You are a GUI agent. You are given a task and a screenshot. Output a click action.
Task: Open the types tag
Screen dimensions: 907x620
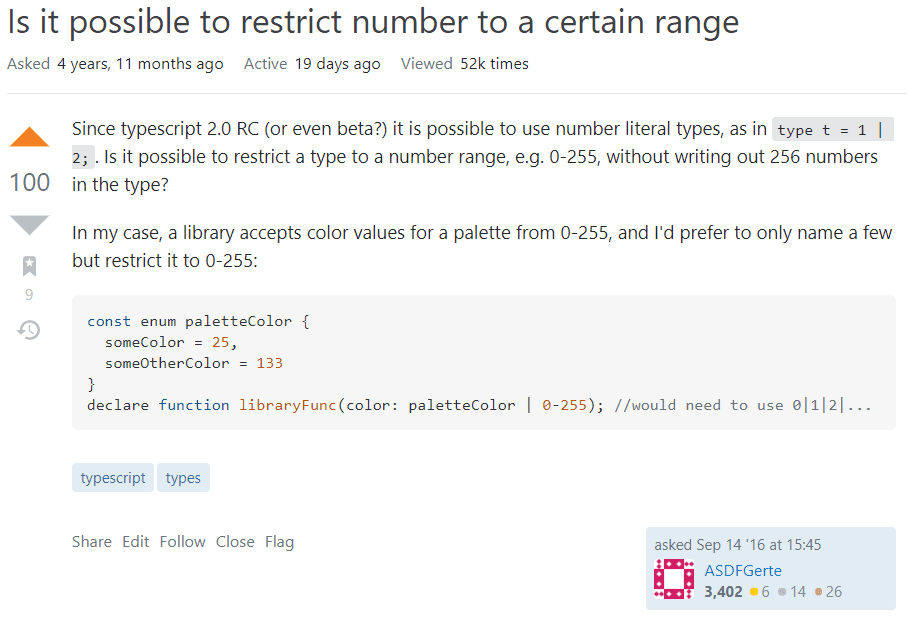183,477
